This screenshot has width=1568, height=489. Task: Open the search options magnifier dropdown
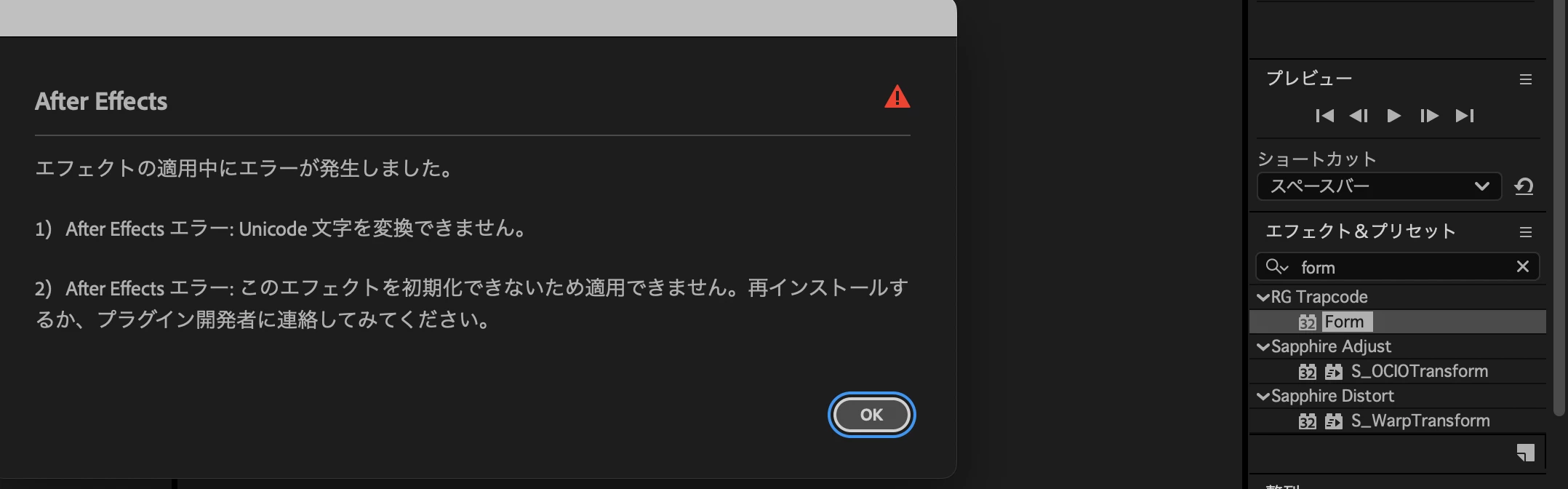(1277, 266)
